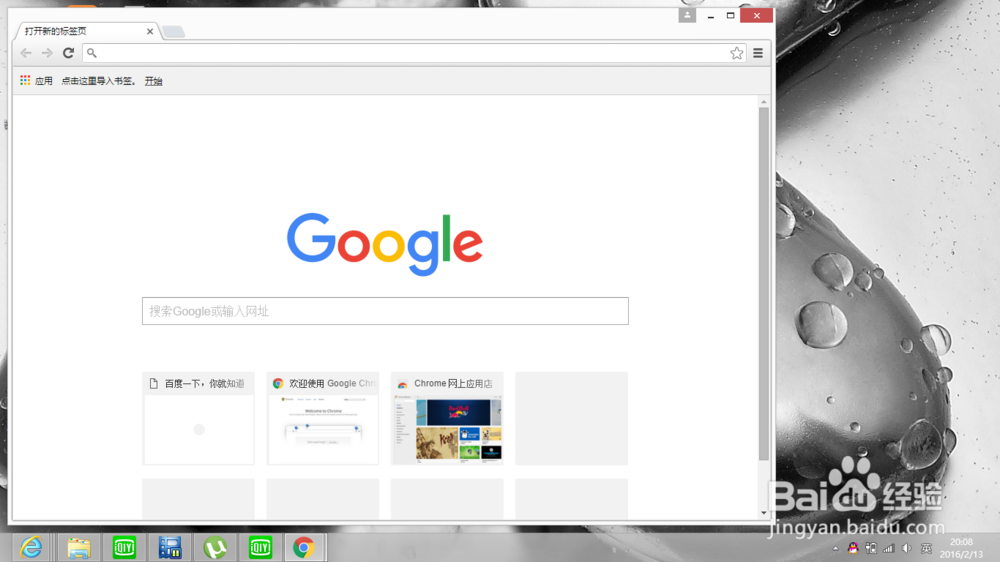Open the 欢迎使用 Google Chrome thumbnail
The height and width of the screenshot is (562, 1000).
coord(323,418)
